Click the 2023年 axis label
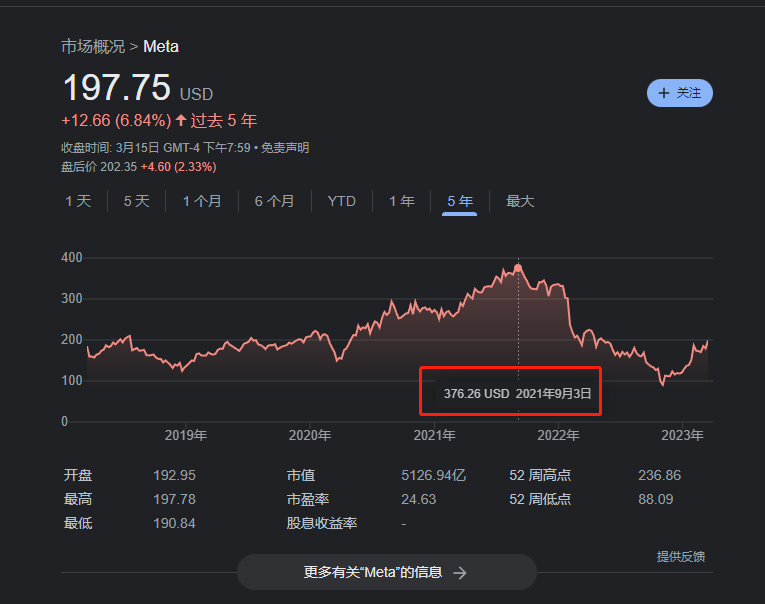The image size is (765, 604). coord(682,435)
